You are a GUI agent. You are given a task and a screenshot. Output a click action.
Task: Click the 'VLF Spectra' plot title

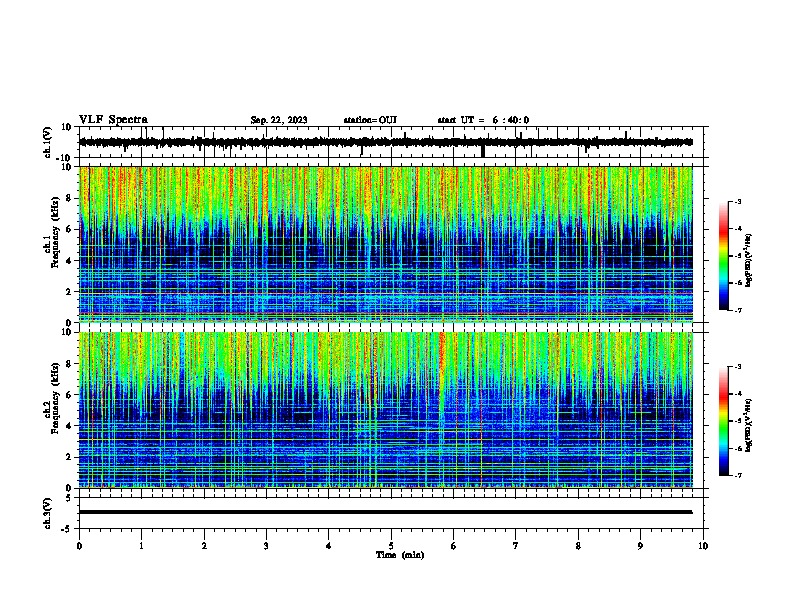113,120
